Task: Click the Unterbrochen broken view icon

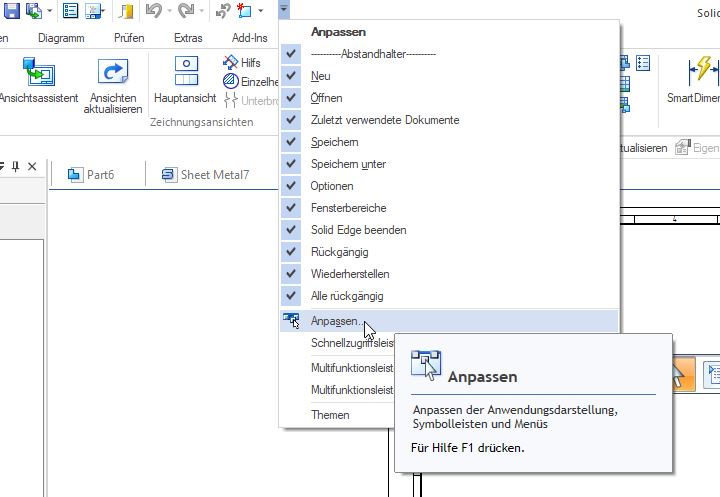Action: [231, 100]
